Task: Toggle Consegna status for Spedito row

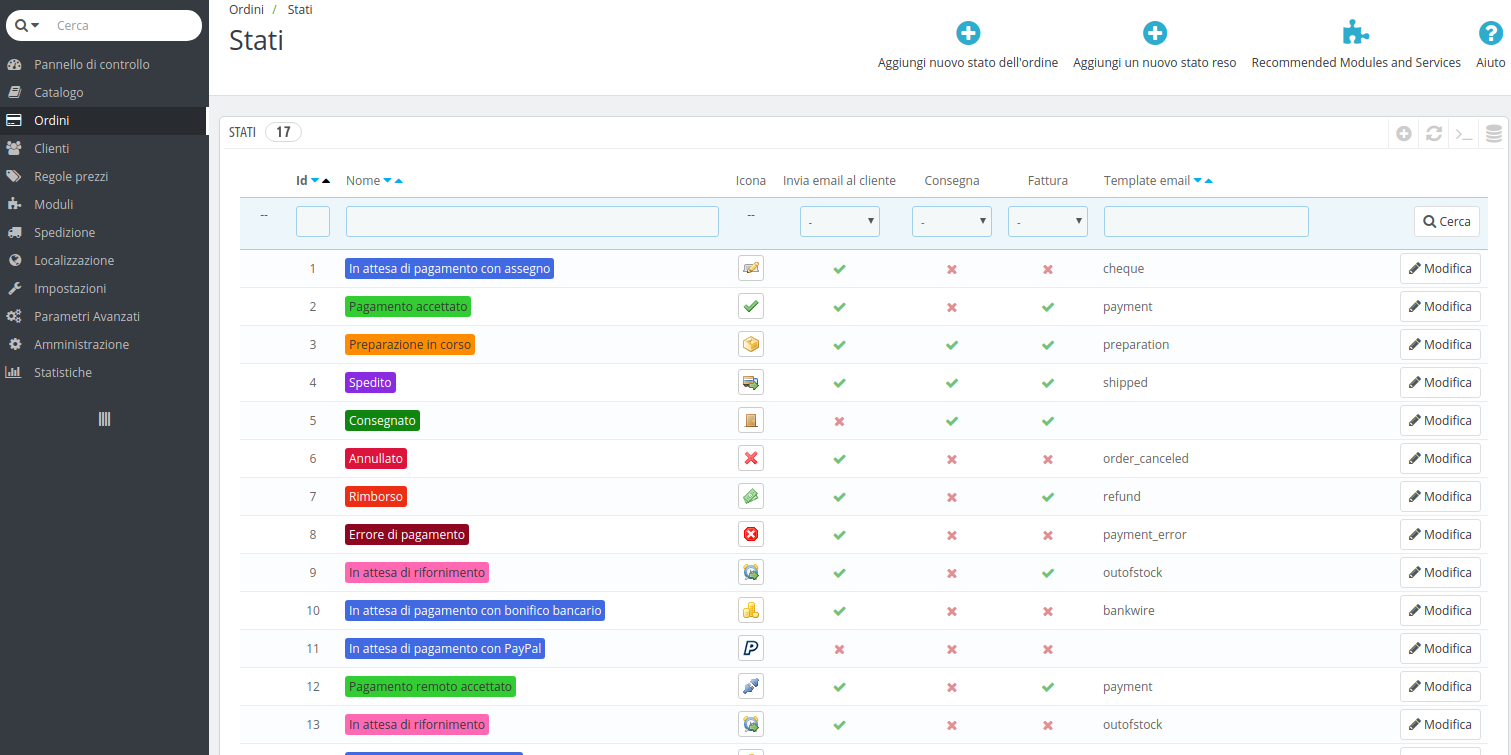Action: 952,383
